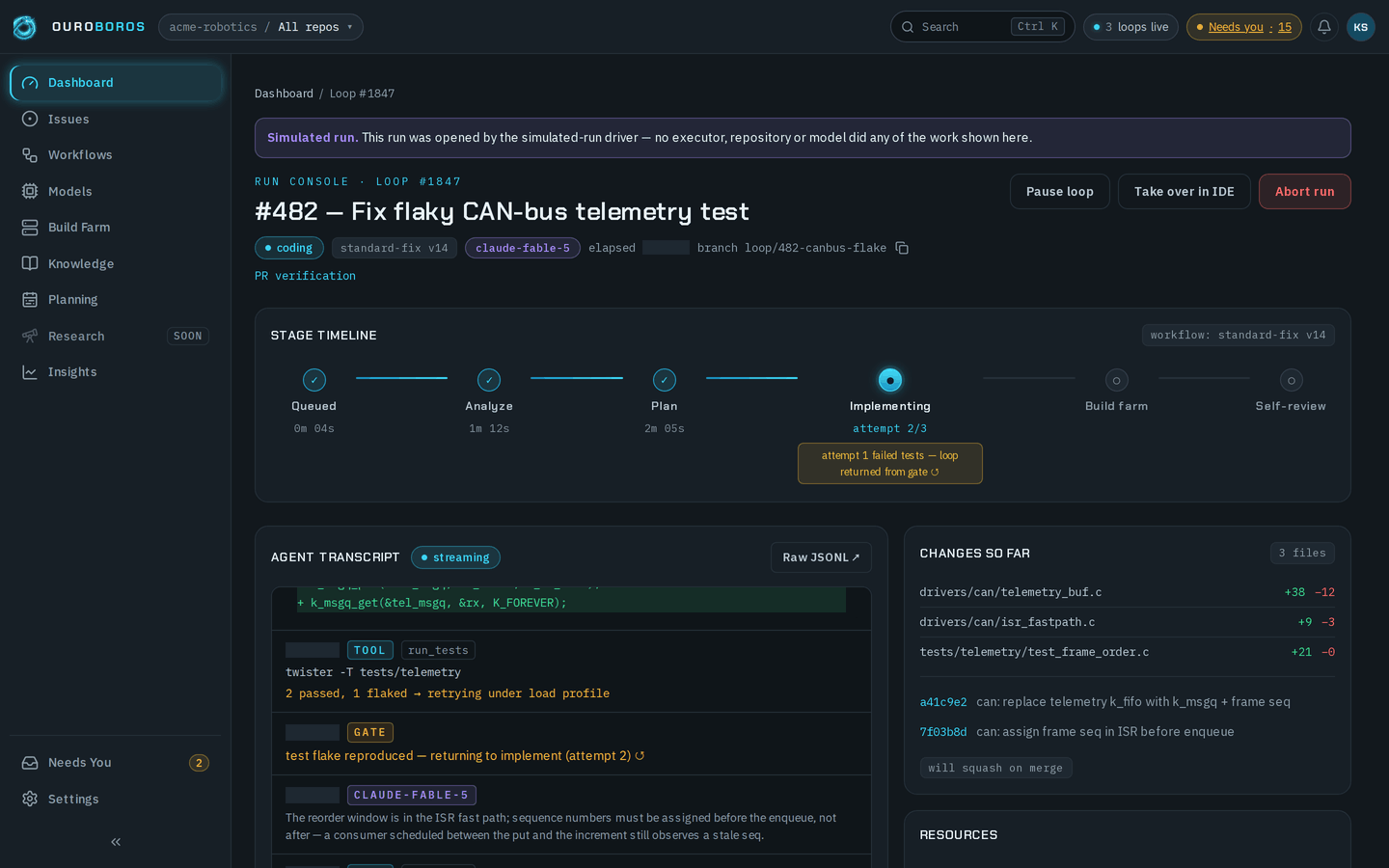Open commit a41c9e2

(x=943, y=702)
